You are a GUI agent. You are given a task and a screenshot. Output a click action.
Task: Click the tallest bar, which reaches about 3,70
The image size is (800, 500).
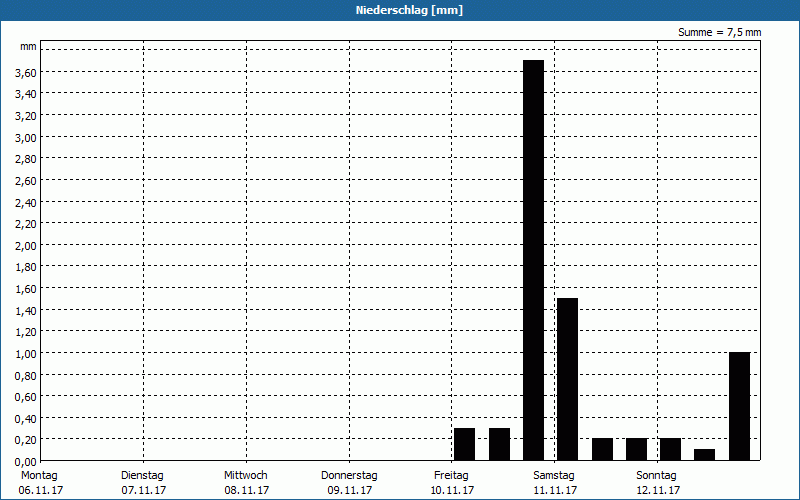point(534,260)
